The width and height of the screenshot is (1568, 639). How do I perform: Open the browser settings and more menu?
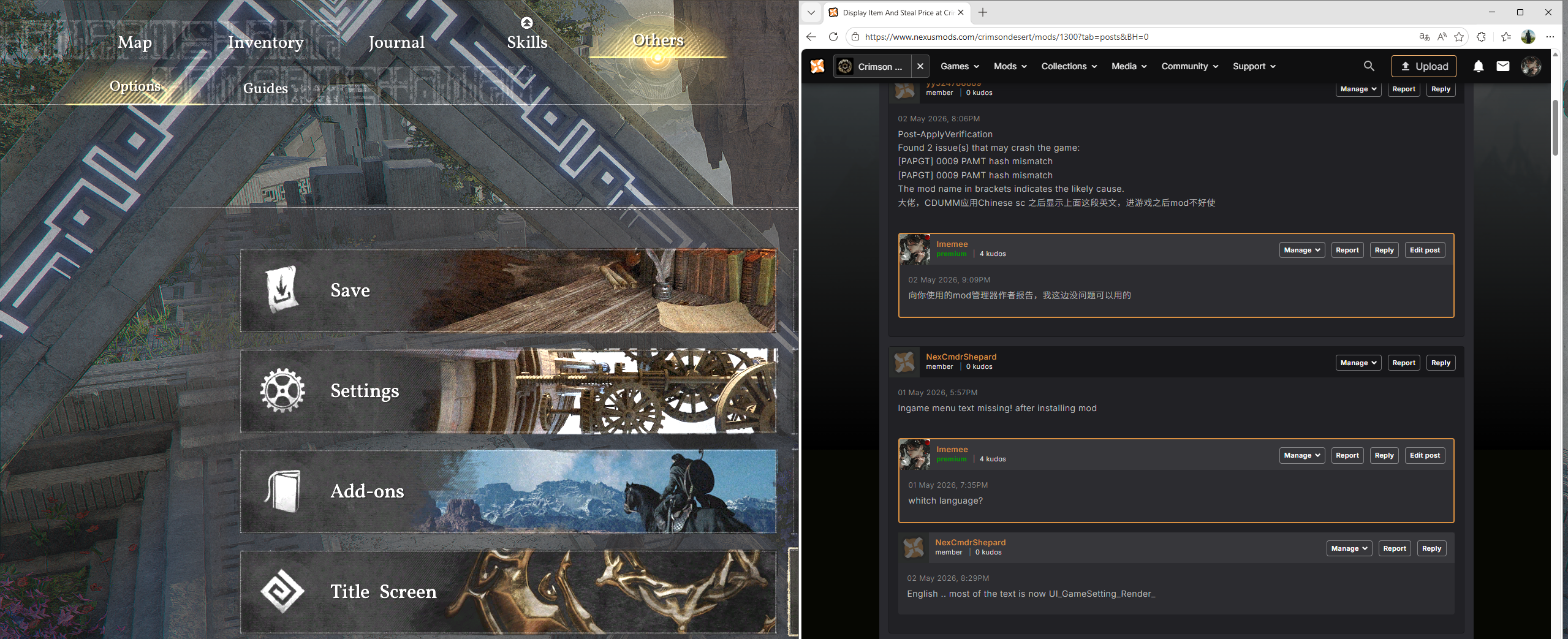click(1550, 37)
